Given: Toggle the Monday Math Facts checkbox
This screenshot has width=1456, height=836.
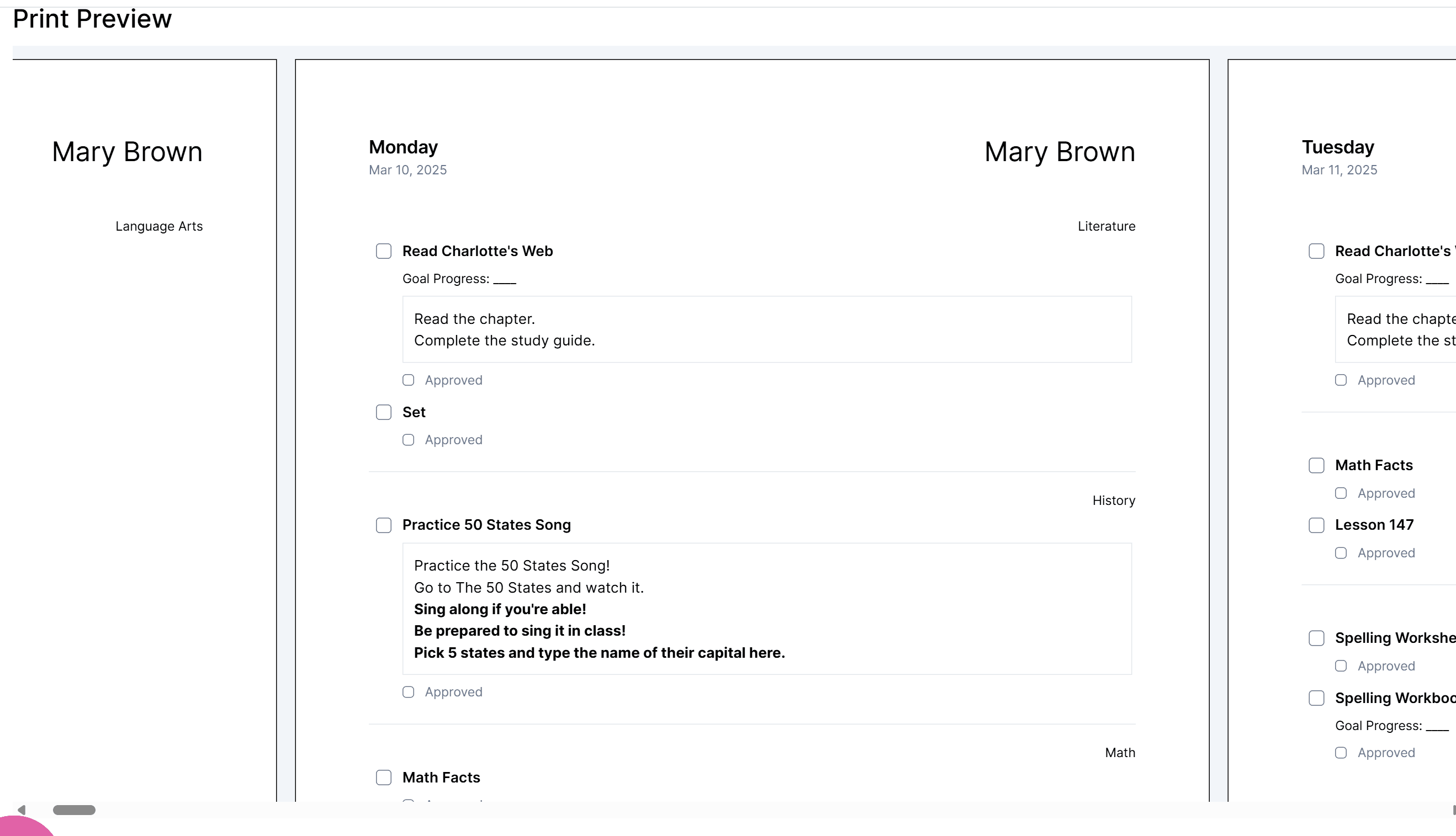Looking at the screenshot, I should pos(383,778).
